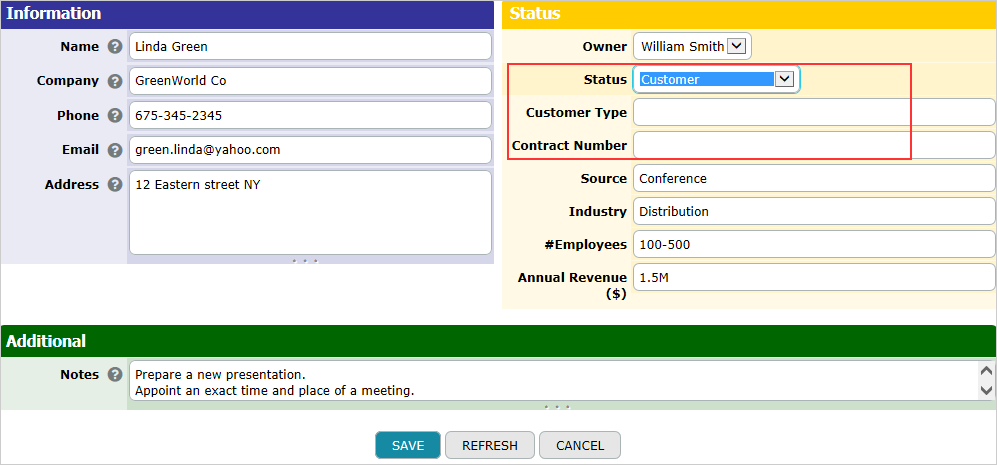The height and width of the screenshot is (465, 997).
Task: Click the empty Contract Number field
Action: 814,145
